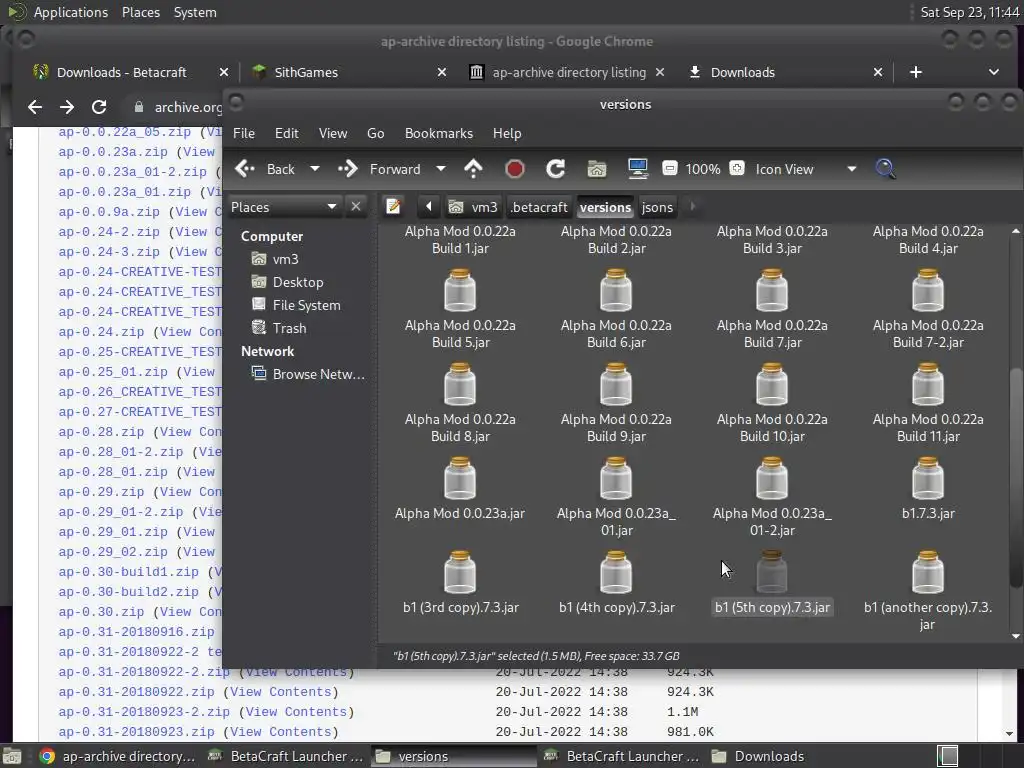
Task: Select the .betacraft path breadcrumb
Action: 539,207
